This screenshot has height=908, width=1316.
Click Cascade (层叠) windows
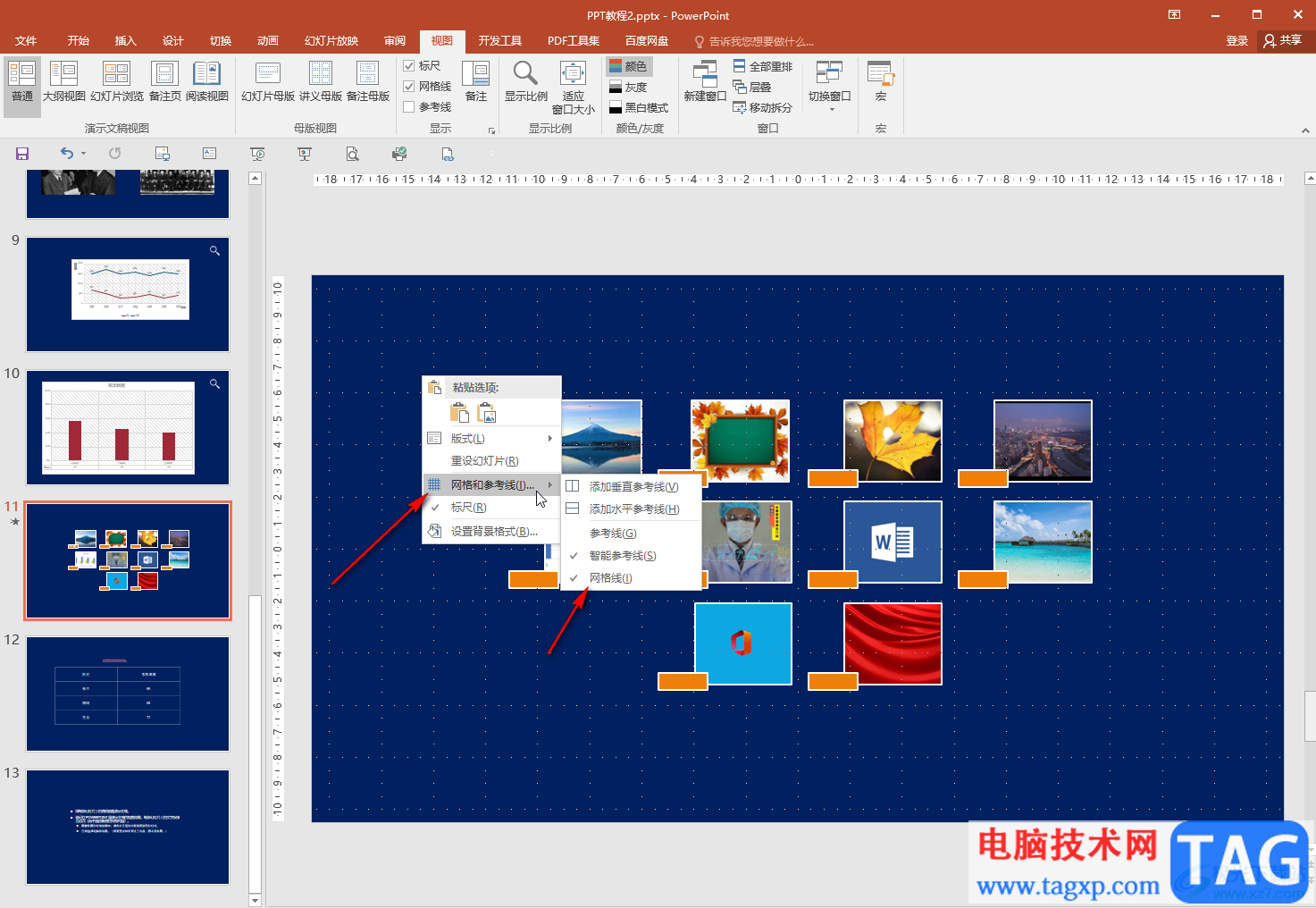click(x=752, y=87)
